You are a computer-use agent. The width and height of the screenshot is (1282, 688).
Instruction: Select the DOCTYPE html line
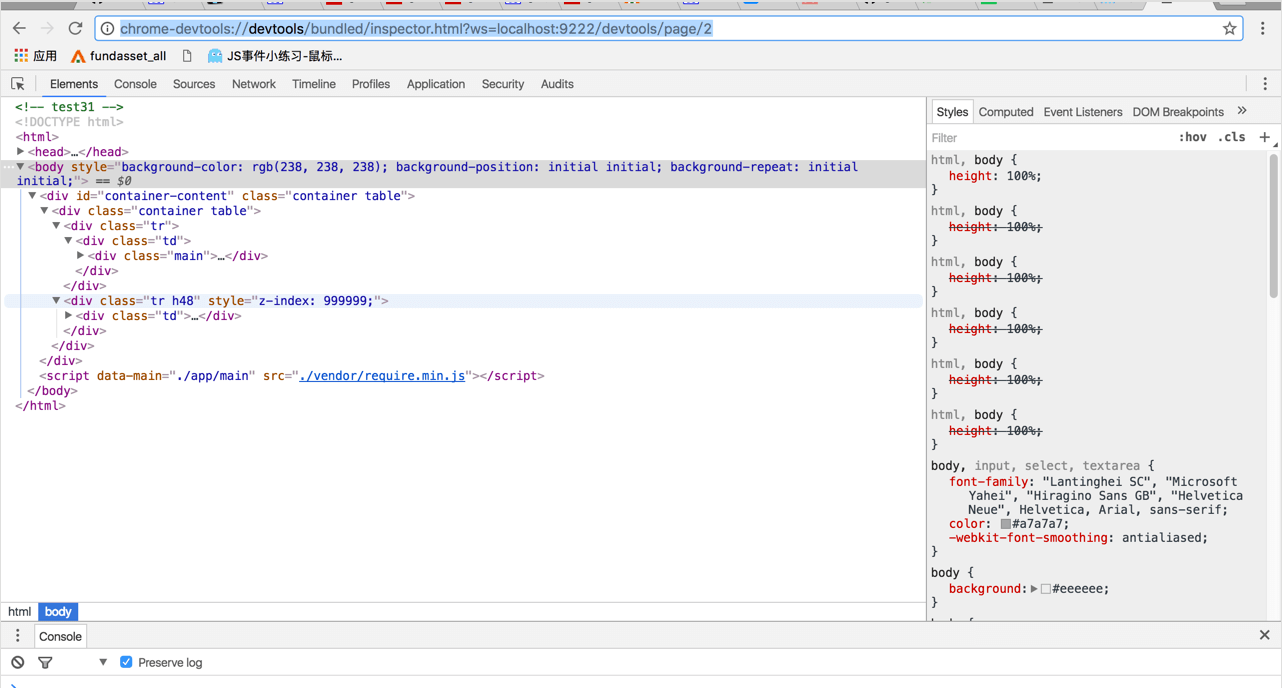(69, 122)
